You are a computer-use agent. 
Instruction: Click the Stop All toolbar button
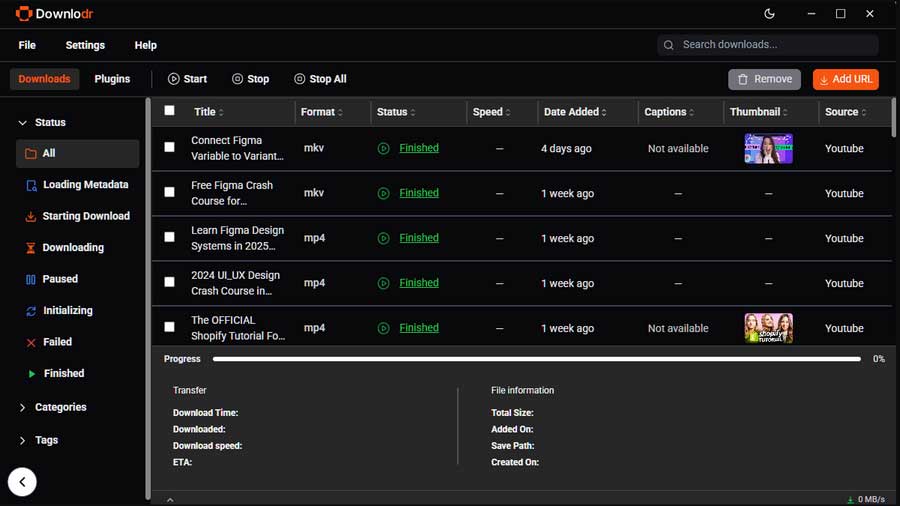[320, 79]
